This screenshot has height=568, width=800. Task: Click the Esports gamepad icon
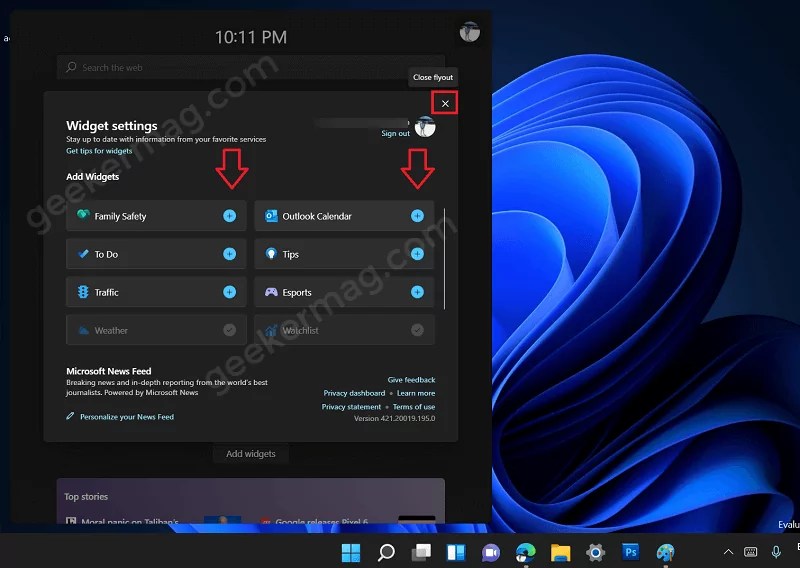pos(271,292)
